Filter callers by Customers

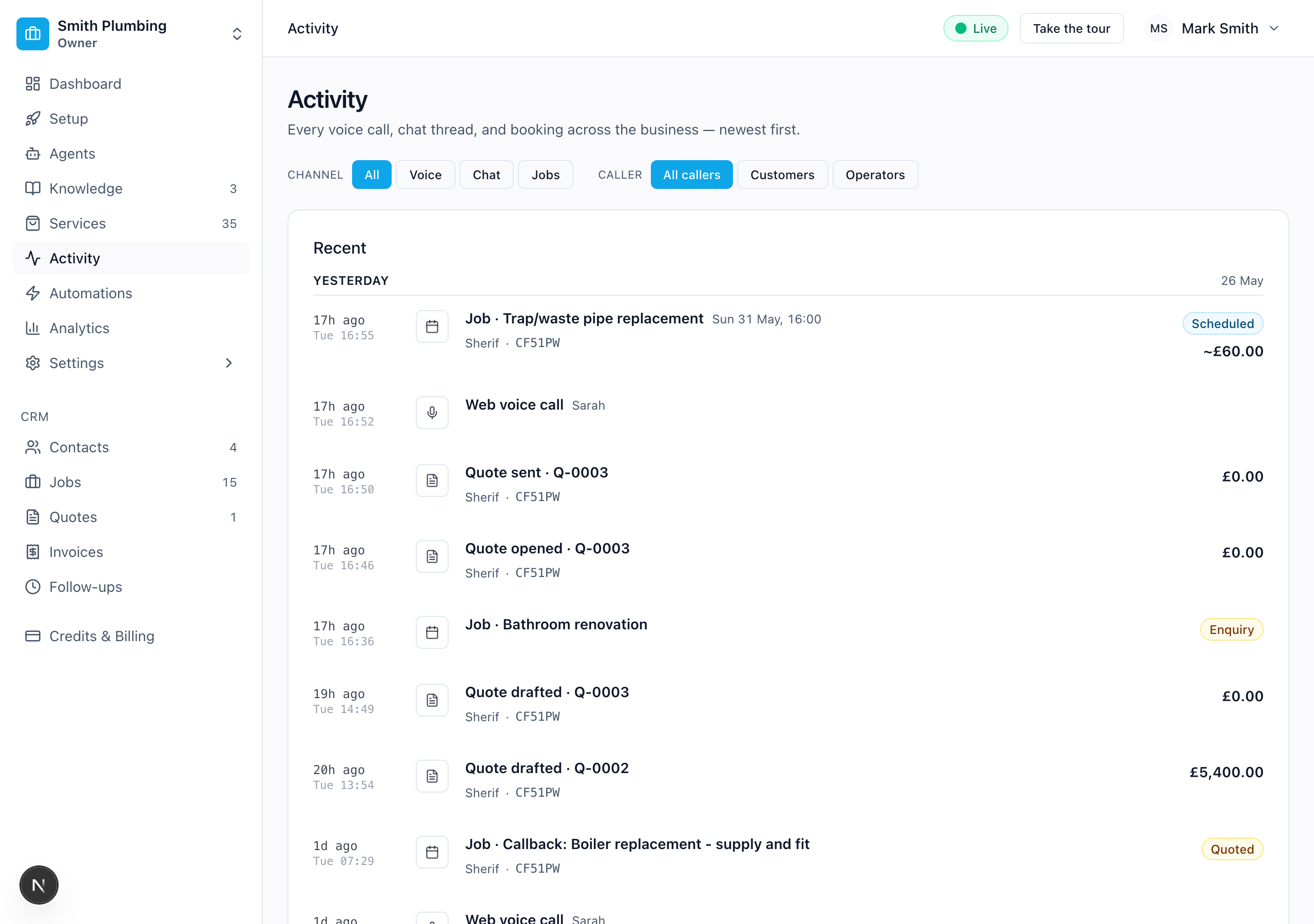click(x=782, y=175)
